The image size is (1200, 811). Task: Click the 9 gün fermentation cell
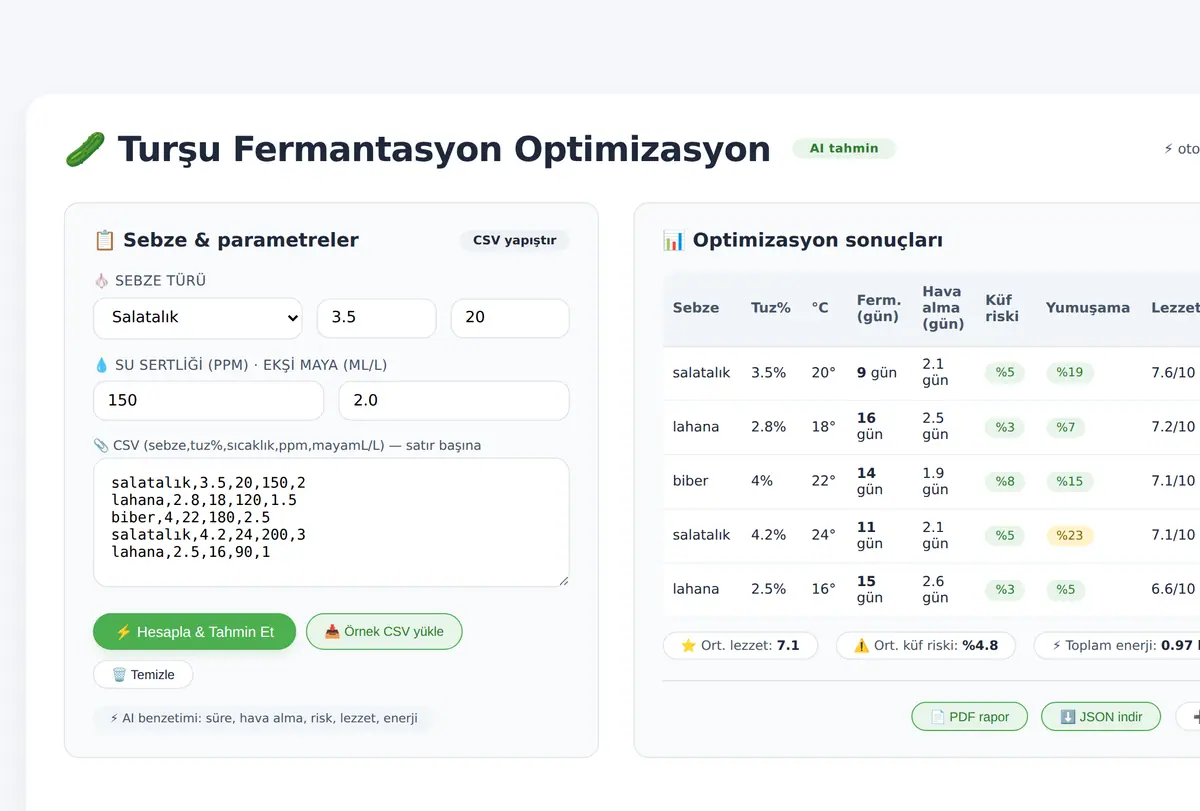point(877,373)
